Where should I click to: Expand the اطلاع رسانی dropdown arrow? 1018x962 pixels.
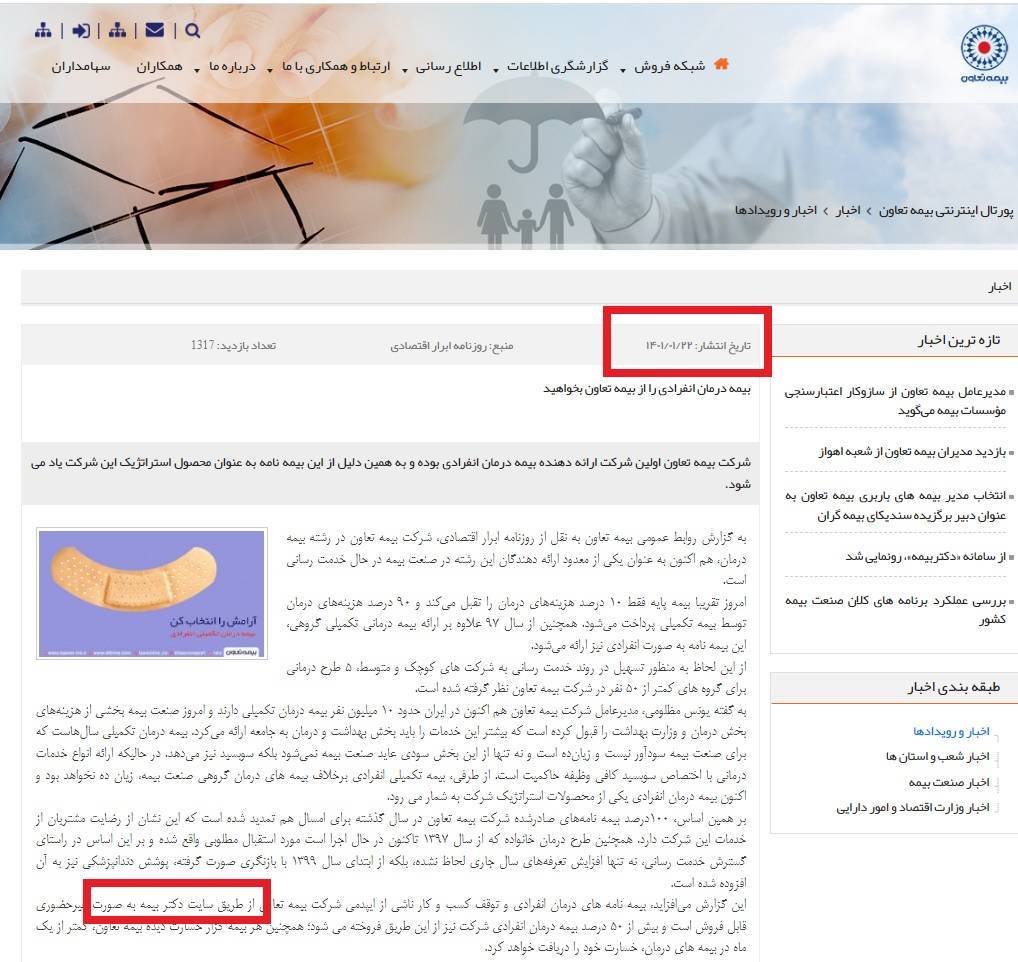point(404,69)
